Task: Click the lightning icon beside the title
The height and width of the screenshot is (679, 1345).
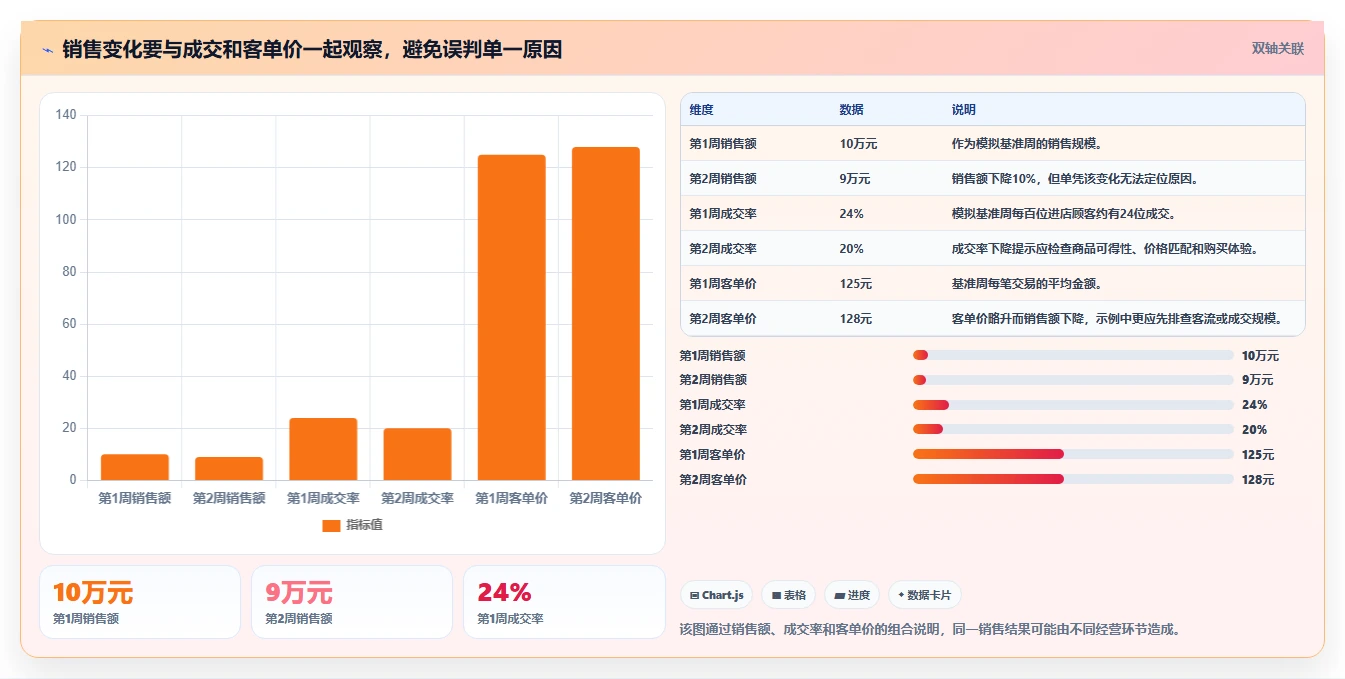Action: click(48, 49)
